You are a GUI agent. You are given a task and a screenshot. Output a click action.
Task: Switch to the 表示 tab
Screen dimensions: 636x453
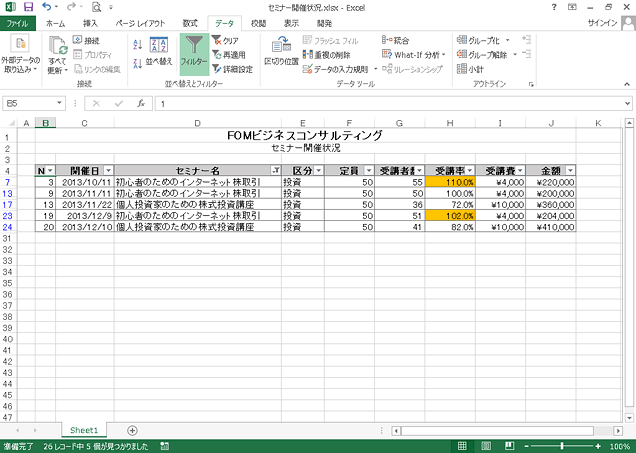(291, 24)
